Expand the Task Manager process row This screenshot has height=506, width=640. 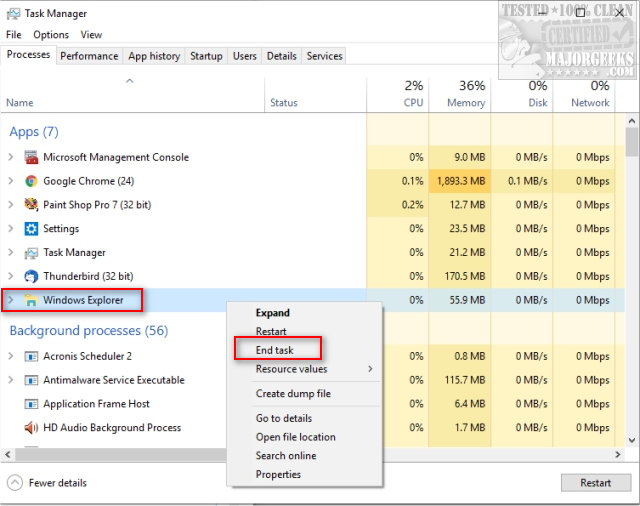point(11,253)
